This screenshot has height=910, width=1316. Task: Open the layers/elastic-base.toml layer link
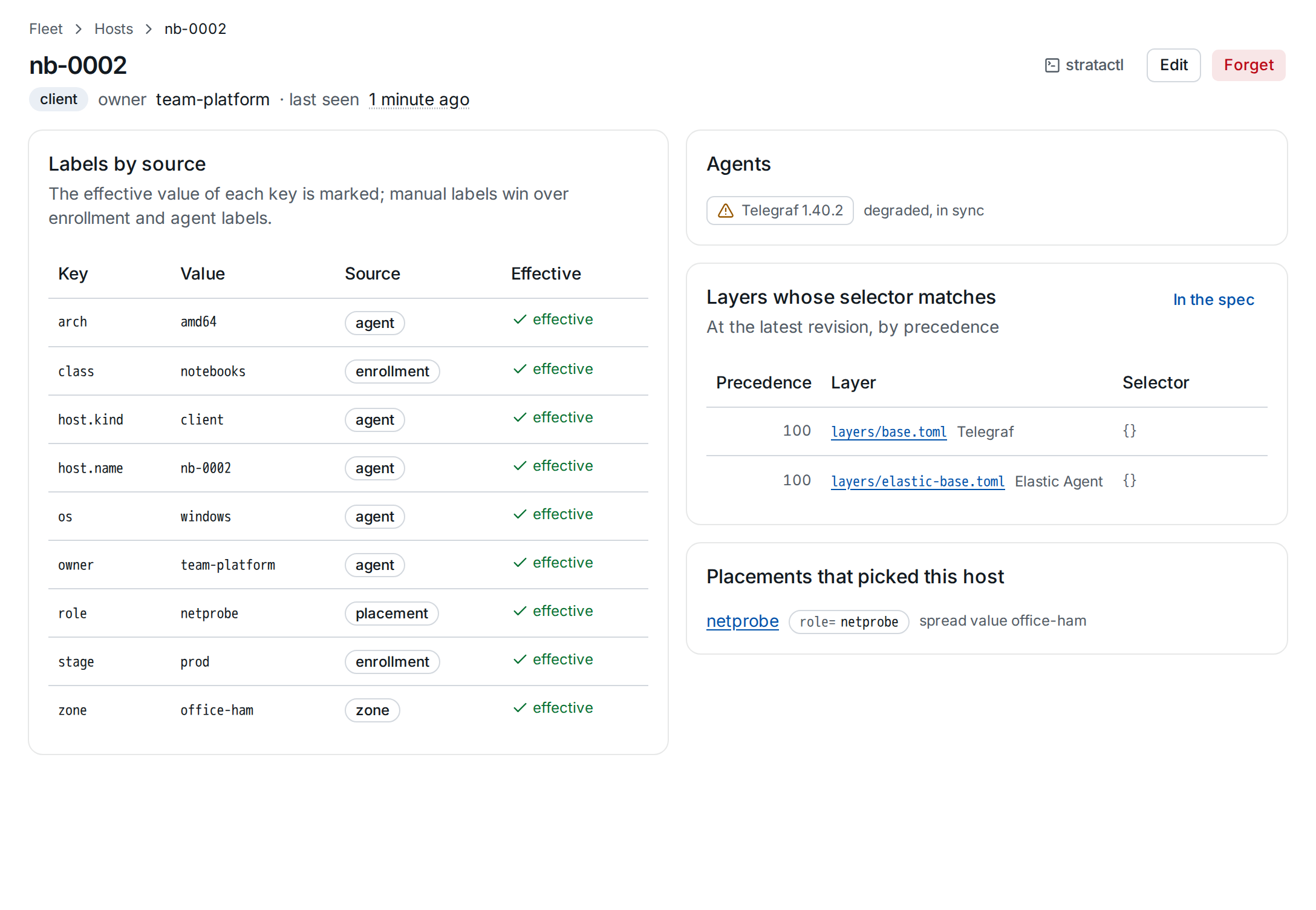pyautogui.click(x=917, y=482)
